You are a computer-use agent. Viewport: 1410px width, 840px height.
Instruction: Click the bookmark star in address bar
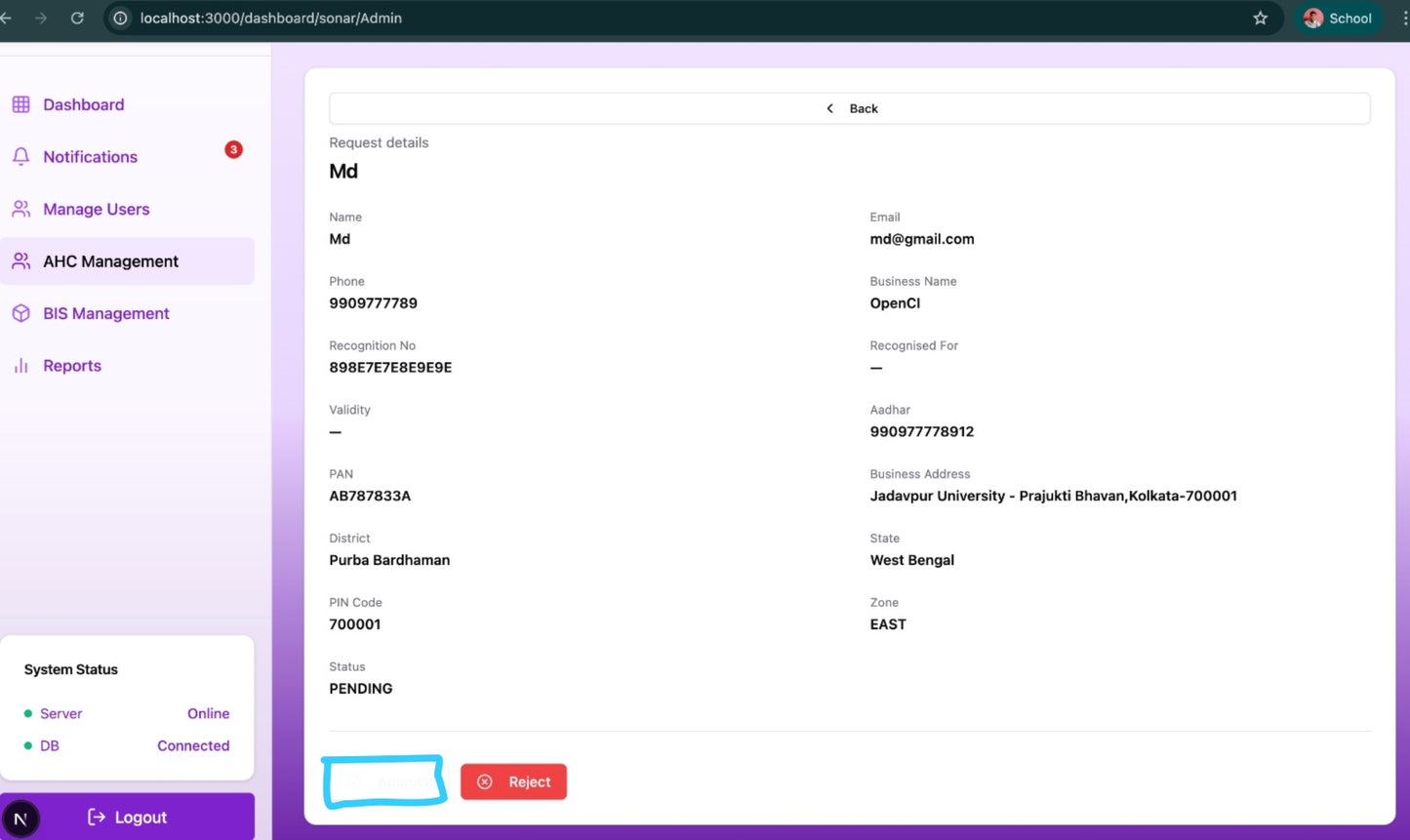[x=1260, y=18]
